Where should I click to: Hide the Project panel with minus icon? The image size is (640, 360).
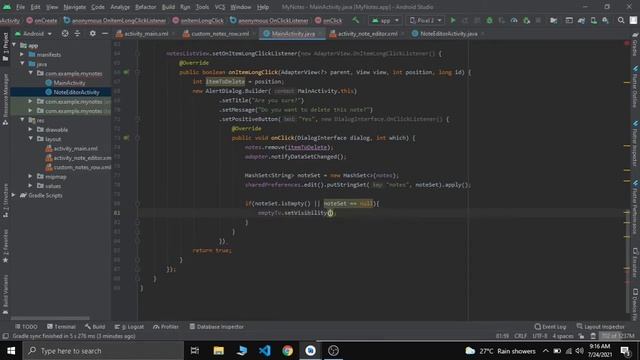tap(104, 33)
